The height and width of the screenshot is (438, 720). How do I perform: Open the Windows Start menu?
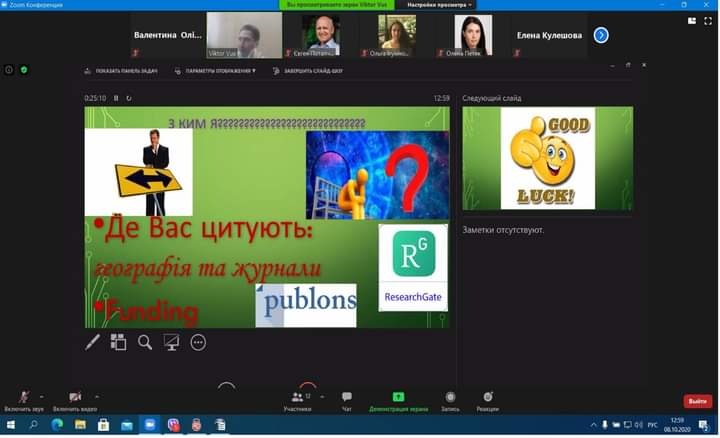[x=10, y=425]
